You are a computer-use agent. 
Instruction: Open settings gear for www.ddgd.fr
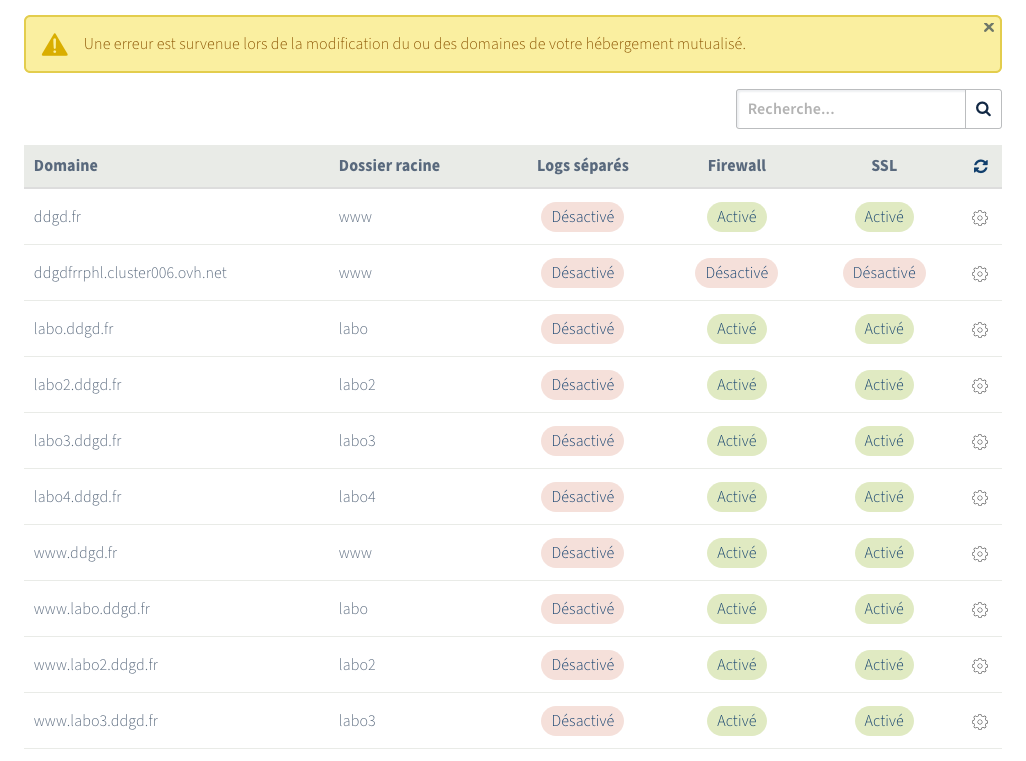point(980,554)
